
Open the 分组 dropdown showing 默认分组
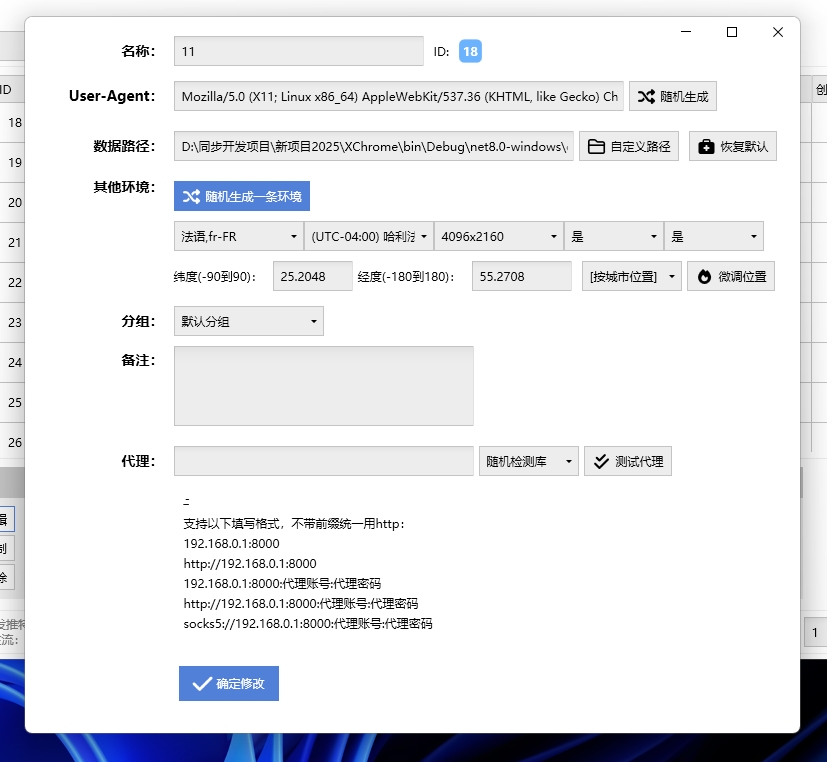[x=250, y=322]
